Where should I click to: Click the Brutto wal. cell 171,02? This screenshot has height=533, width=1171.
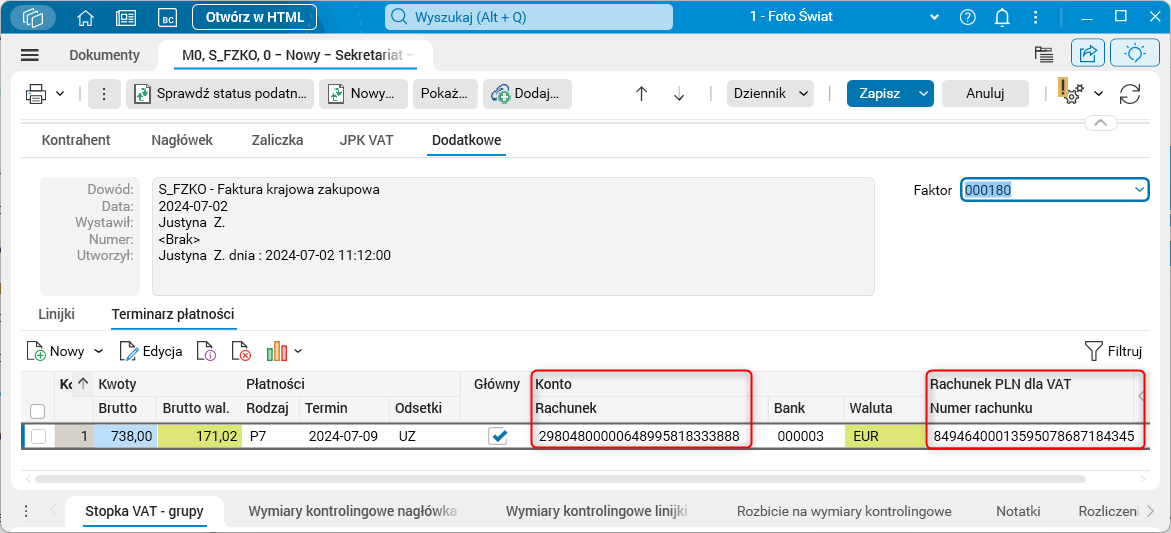coord(200,437)
